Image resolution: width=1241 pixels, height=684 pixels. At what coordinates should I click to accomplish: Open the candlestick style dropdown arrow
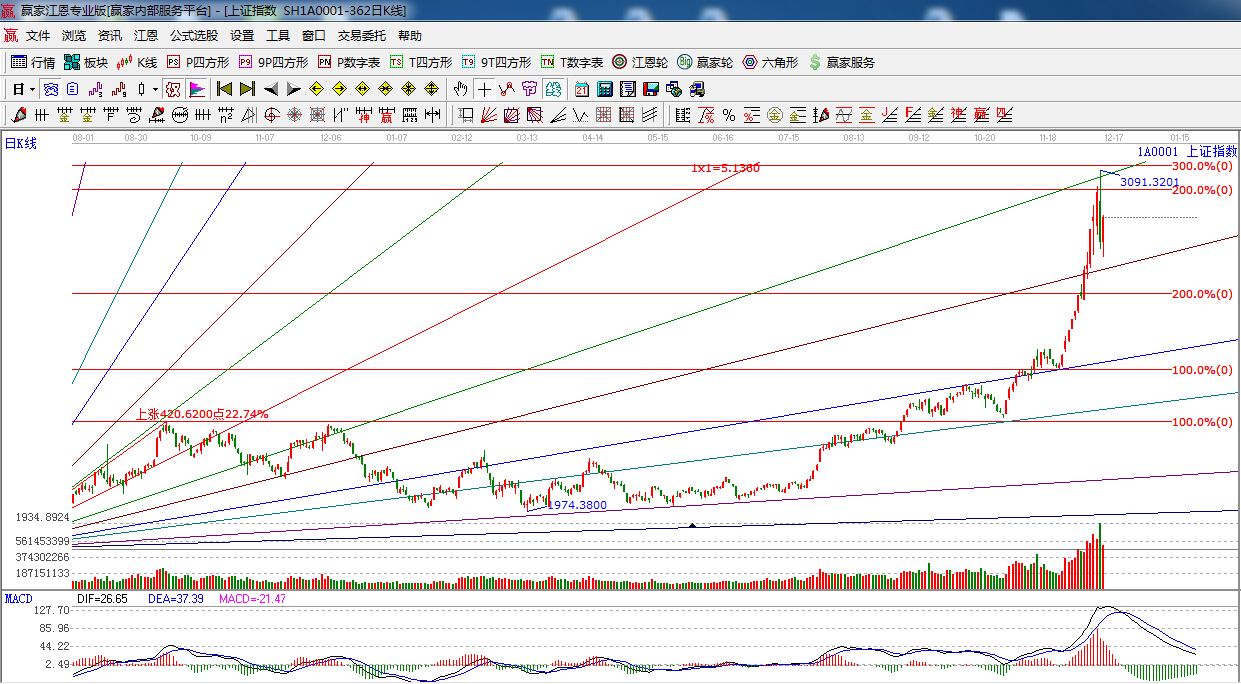pyautogui.click(x=155, y=89)
